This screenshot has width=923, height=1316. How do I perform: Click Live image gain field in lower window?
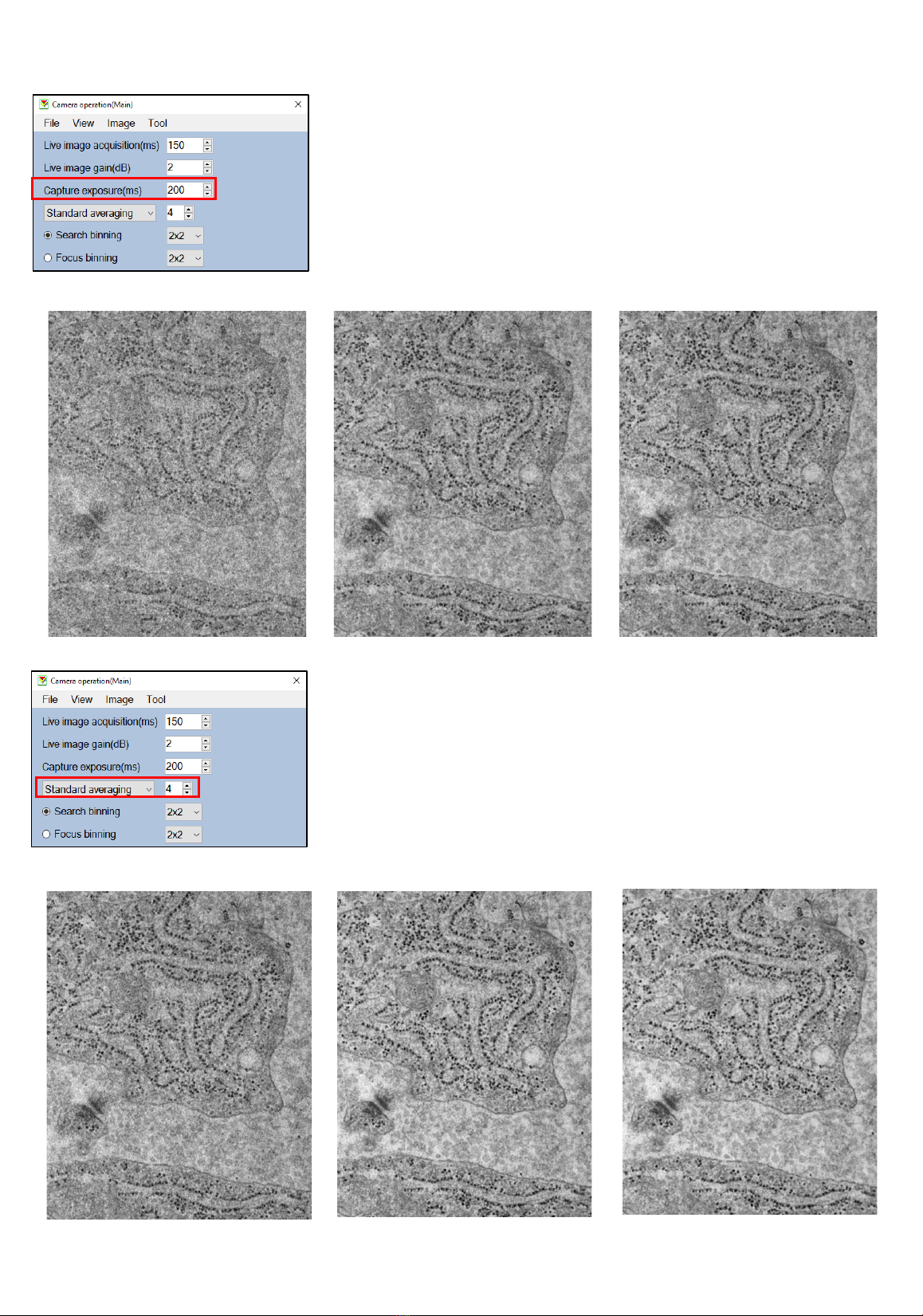(183, 744)
